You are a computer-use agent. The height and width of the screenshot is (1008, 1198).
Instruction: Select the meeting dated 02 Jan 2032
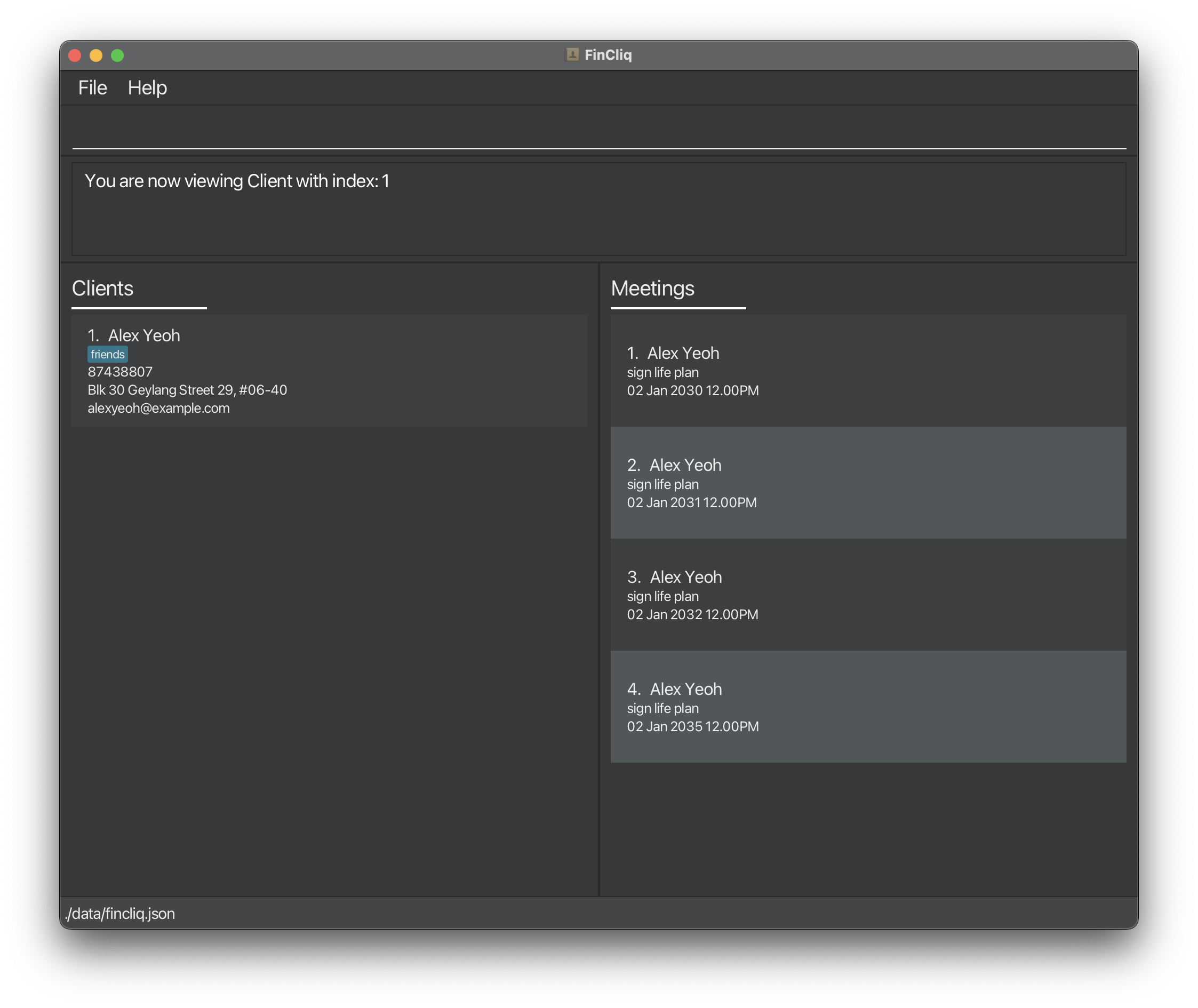click(x=868, y=595)
